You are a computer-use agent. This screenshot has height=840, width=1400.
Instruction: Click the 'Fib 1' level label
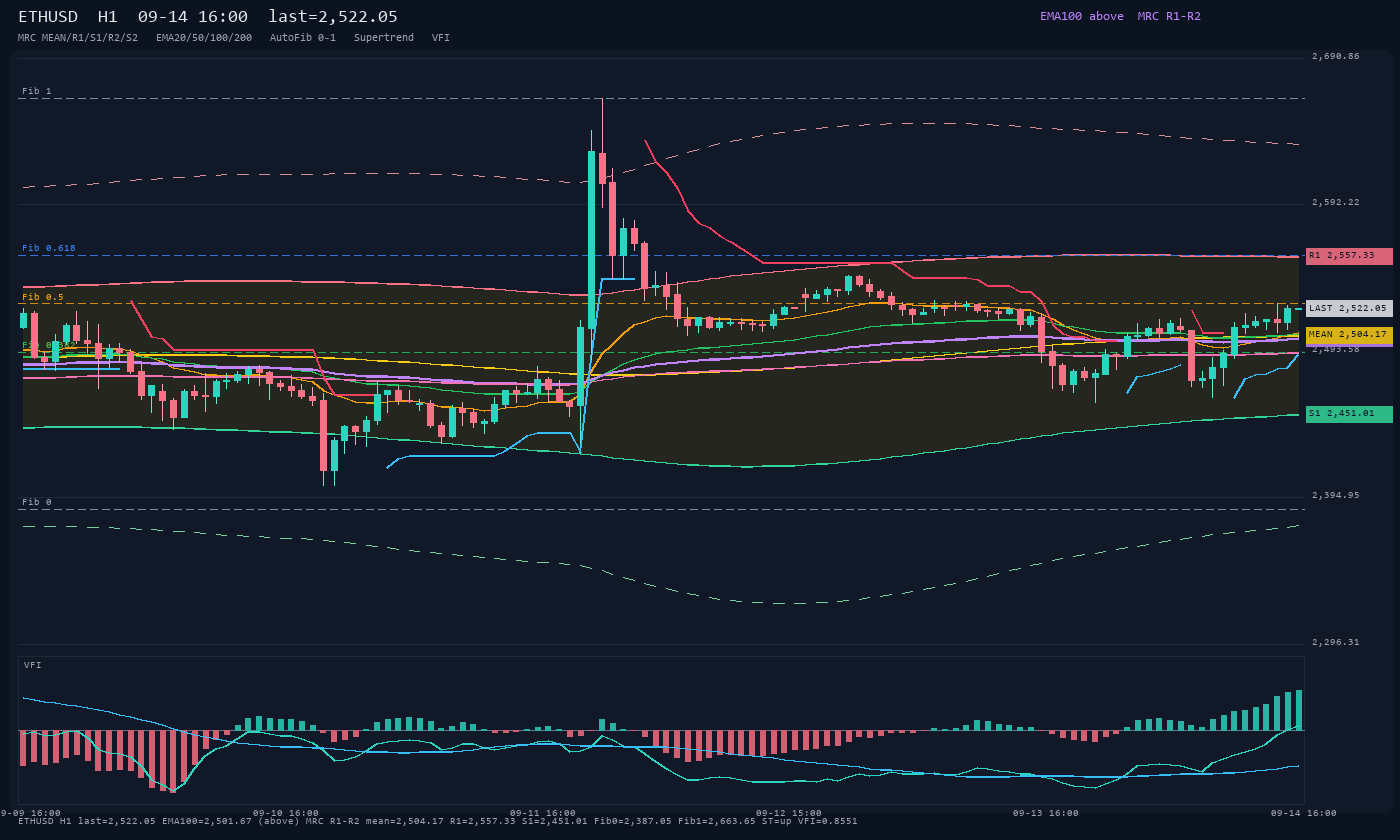(x=37, y=91)
